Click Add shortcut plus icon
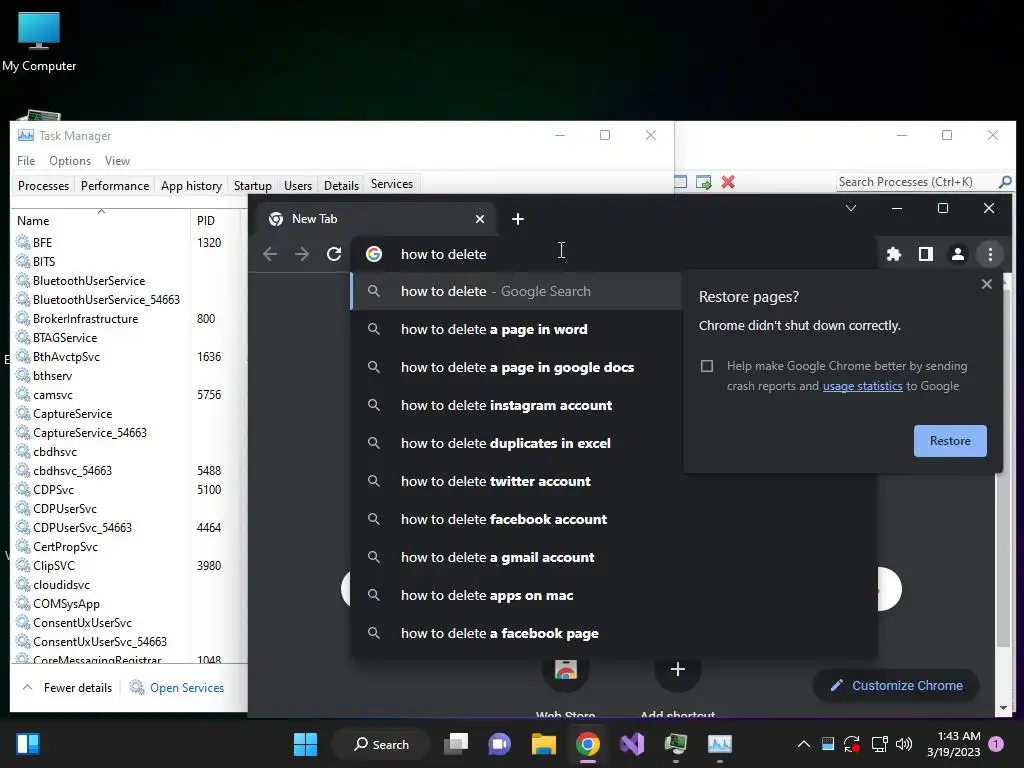Viewport: 1024px width, 768px height. pyautogui.click(x=678, y=669)
